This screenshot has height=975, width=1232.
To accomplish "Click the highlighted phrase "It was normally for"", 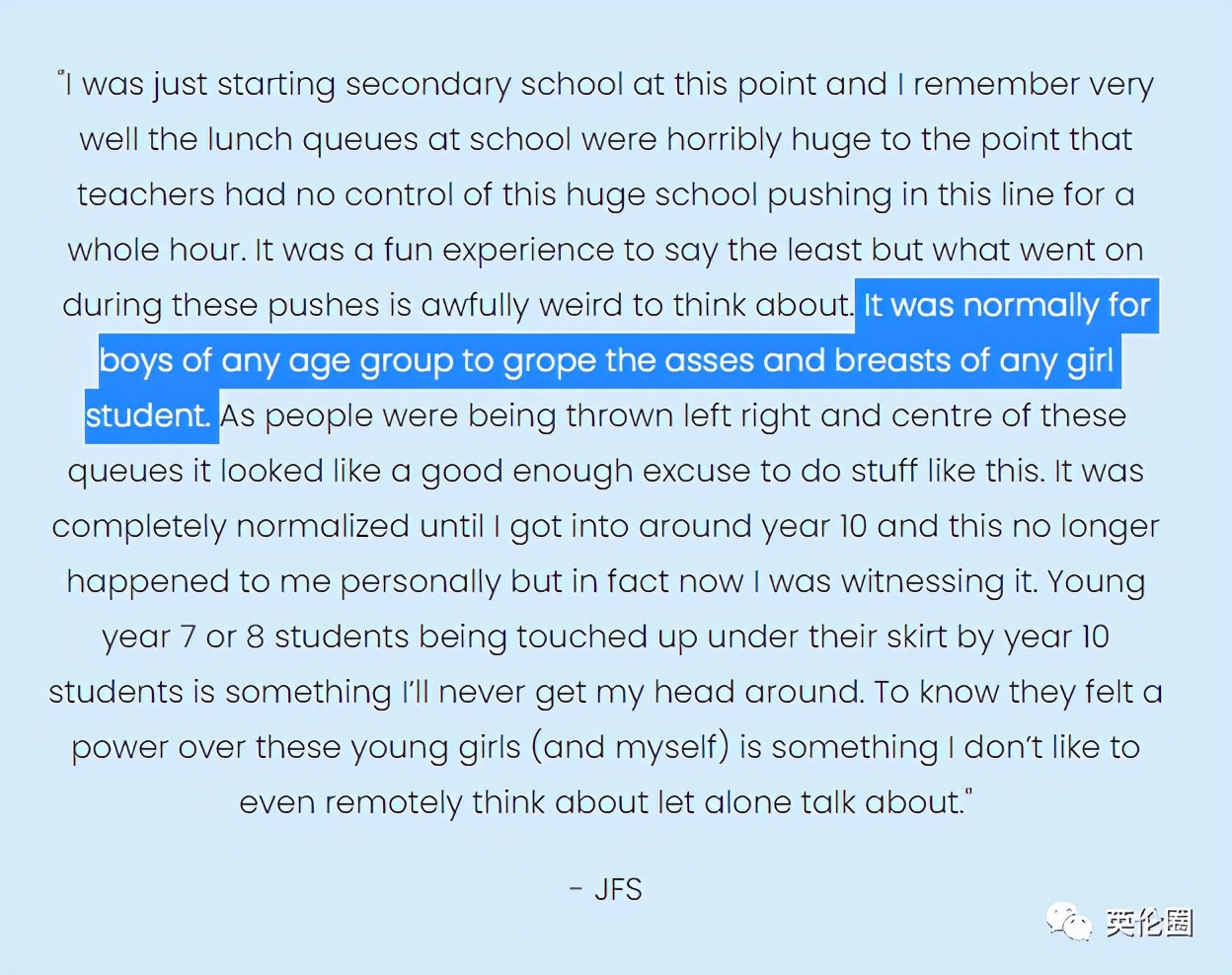I will 1007,306.
